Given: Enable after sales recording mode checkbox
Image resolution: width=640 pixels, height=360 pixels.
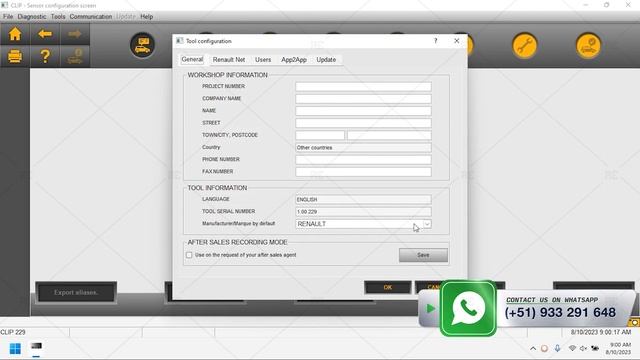Looking at the screenshot, I should point(189,255).
